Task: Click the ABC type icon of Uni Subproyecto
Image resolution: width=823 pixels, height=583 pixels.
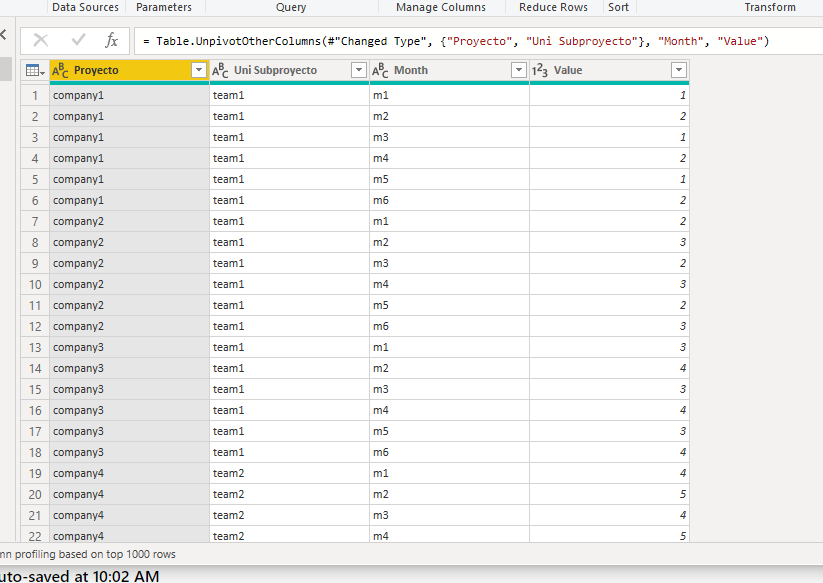Action: point(220,70)
